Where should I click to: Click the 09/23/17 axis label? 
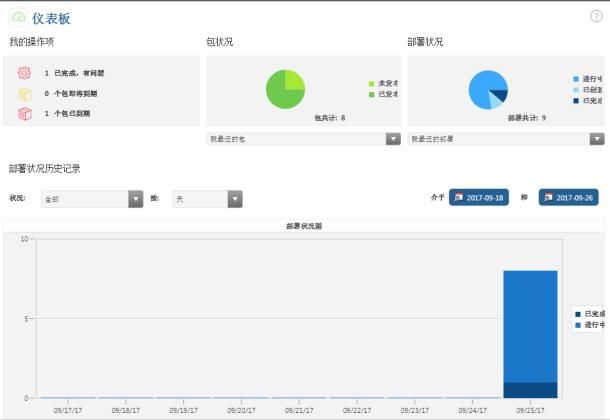415,410
